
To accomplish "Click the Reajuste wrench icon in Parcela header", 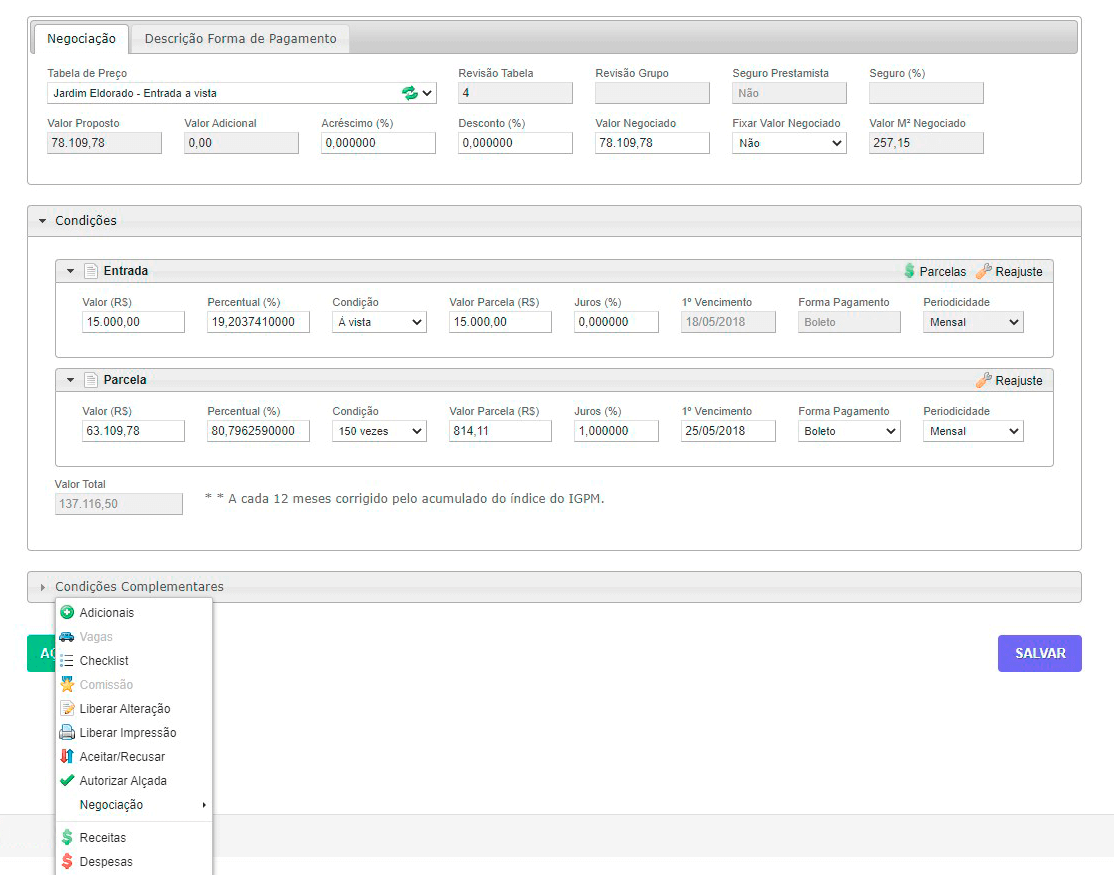I will 983,380.
